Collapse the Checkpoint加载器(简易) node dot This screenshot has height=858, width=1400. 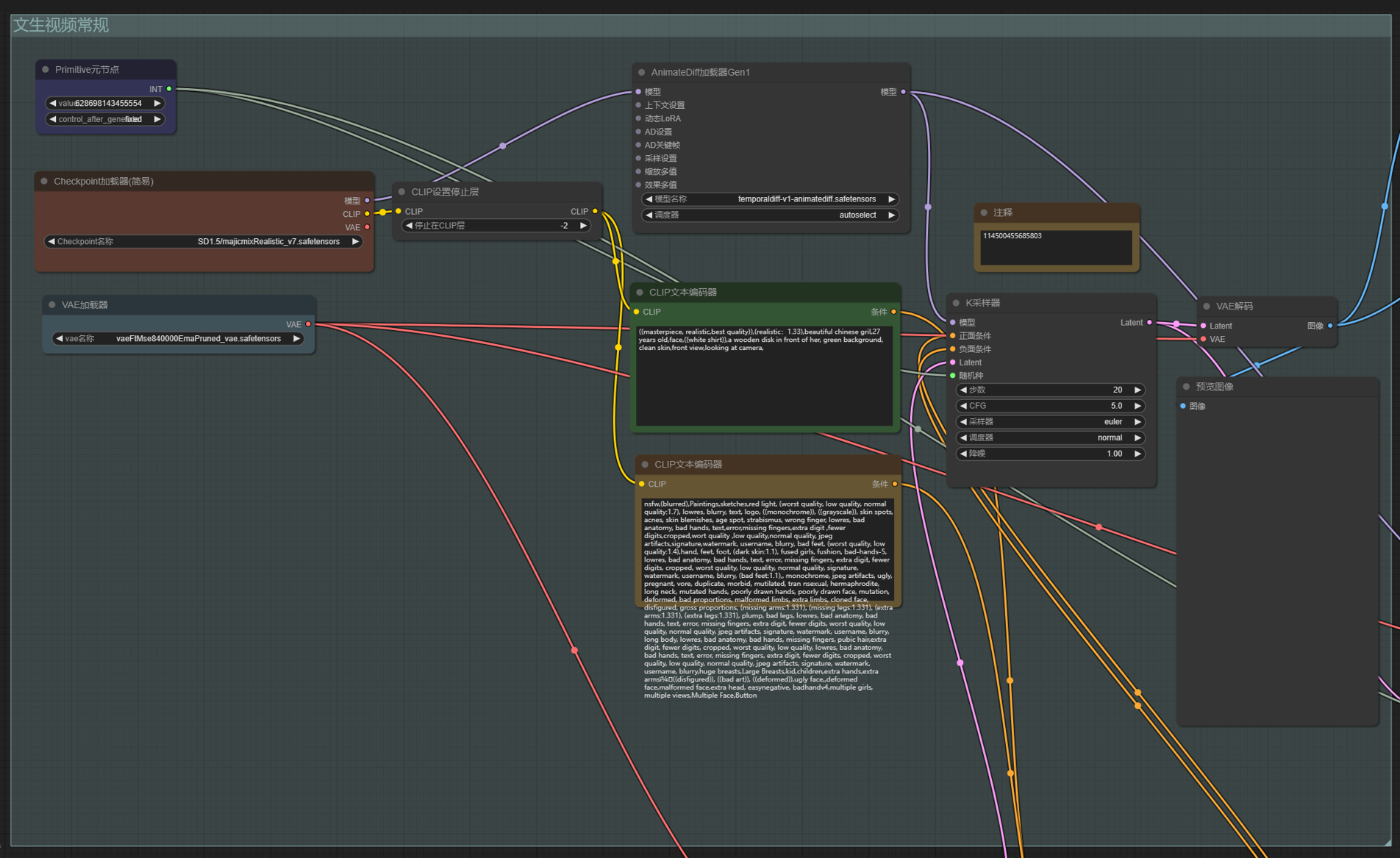point(44,181)
